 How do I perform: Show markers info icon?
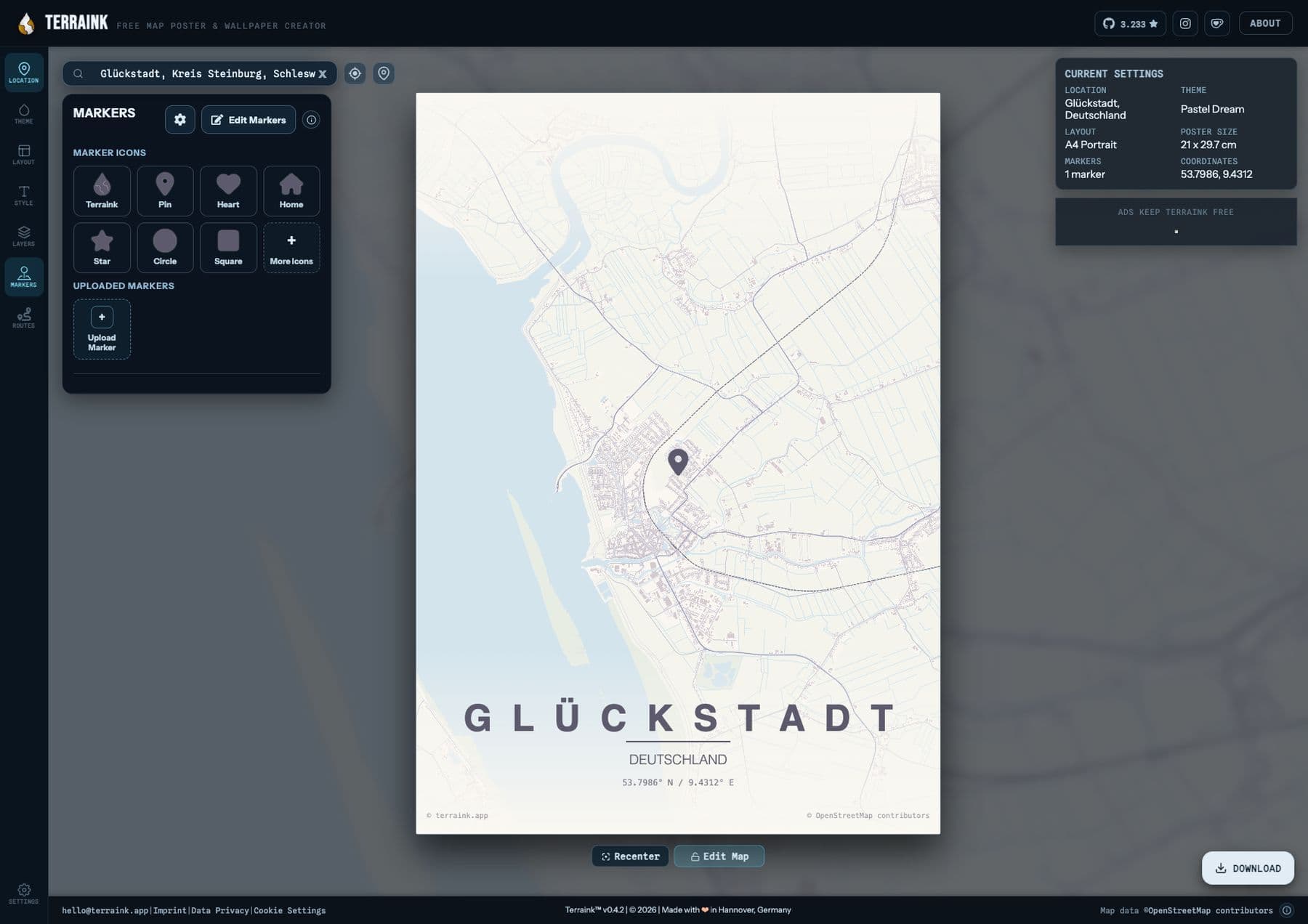pos(311,120)
